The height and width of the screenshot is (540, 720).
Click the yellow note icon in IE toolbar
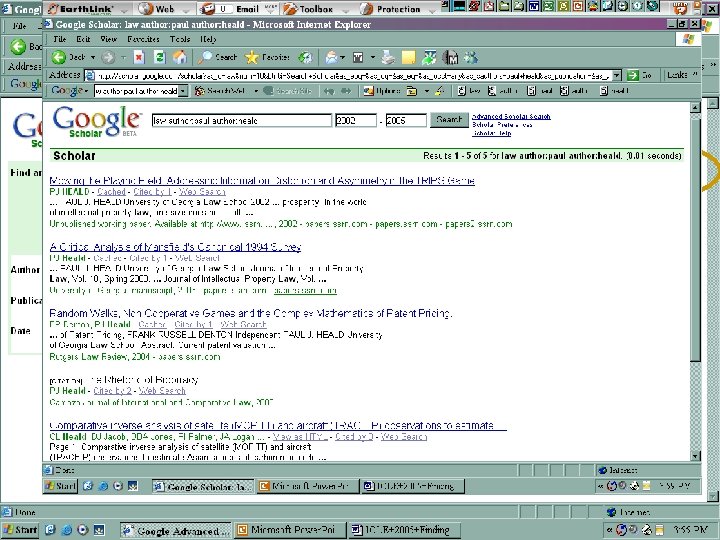[x=408, y=57]
